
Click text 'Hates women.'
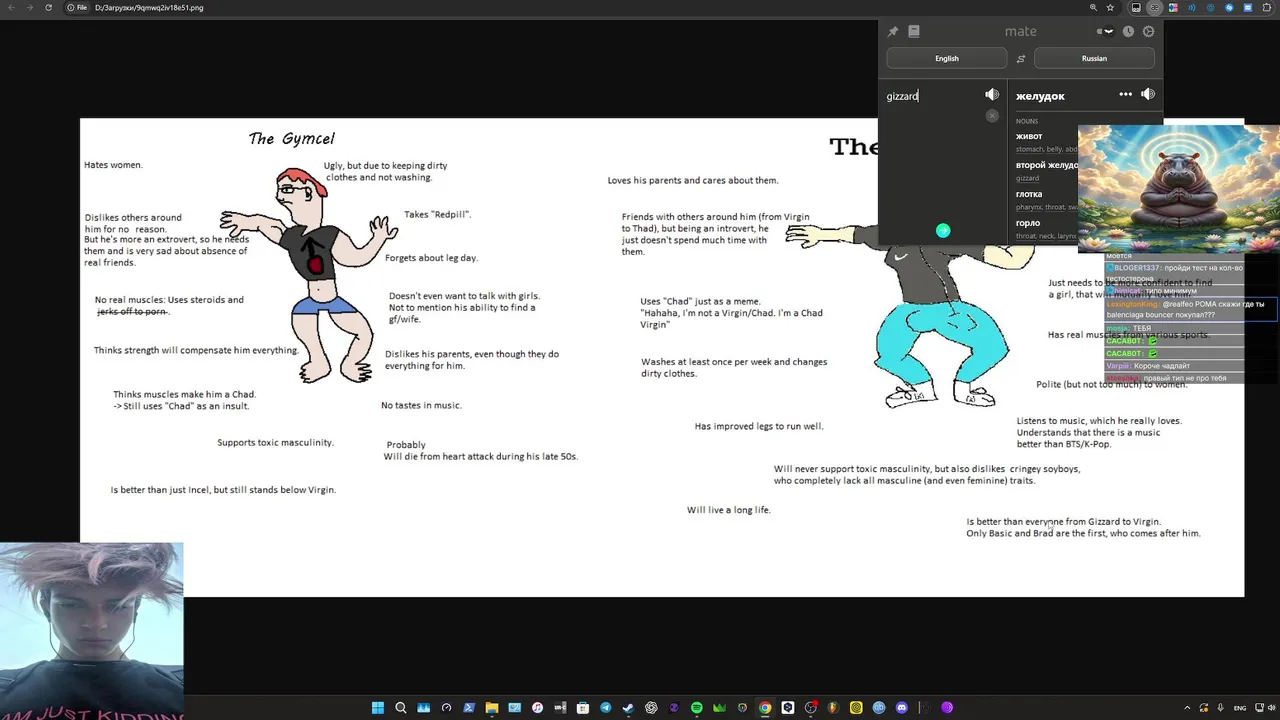(x=113, y=165)
